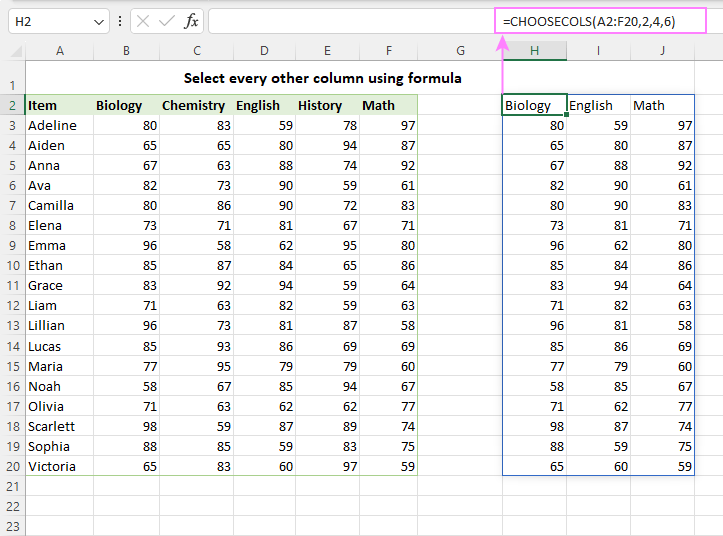Click the 'Scarlett' name cell

click(x=59, y=426)
